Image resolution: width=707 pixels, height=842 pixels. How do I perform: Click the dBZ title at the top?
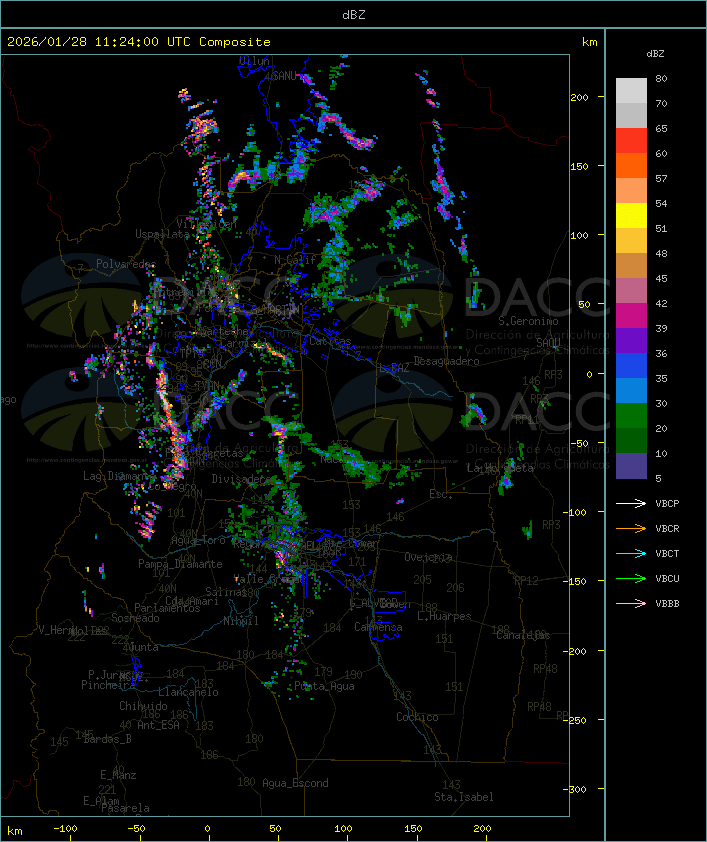(x=353, y=13)
